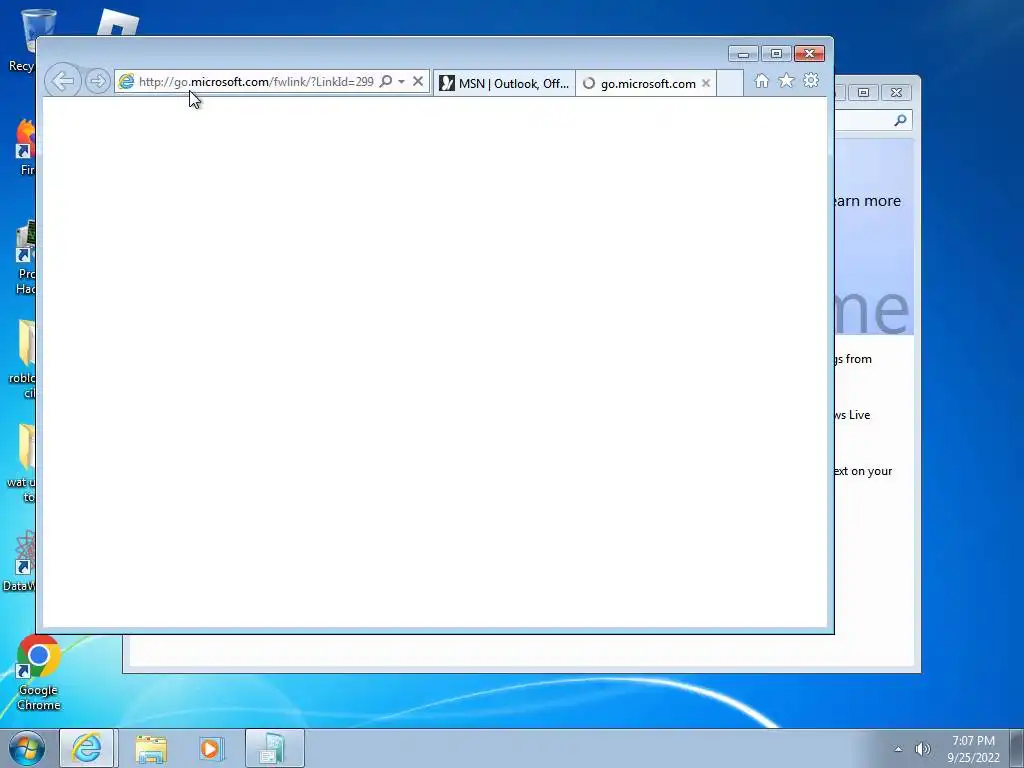Open the Windows Start menu orb
Screen dimensions: 1024x768
click(27, 748)
